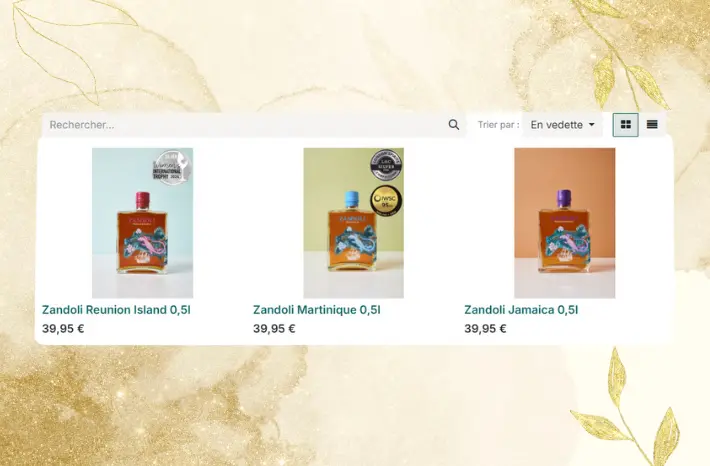Viewport: 710px width, 466px height.
Task: Click the 39,95 € price under Reunion Island
Action: click(63, 328)
